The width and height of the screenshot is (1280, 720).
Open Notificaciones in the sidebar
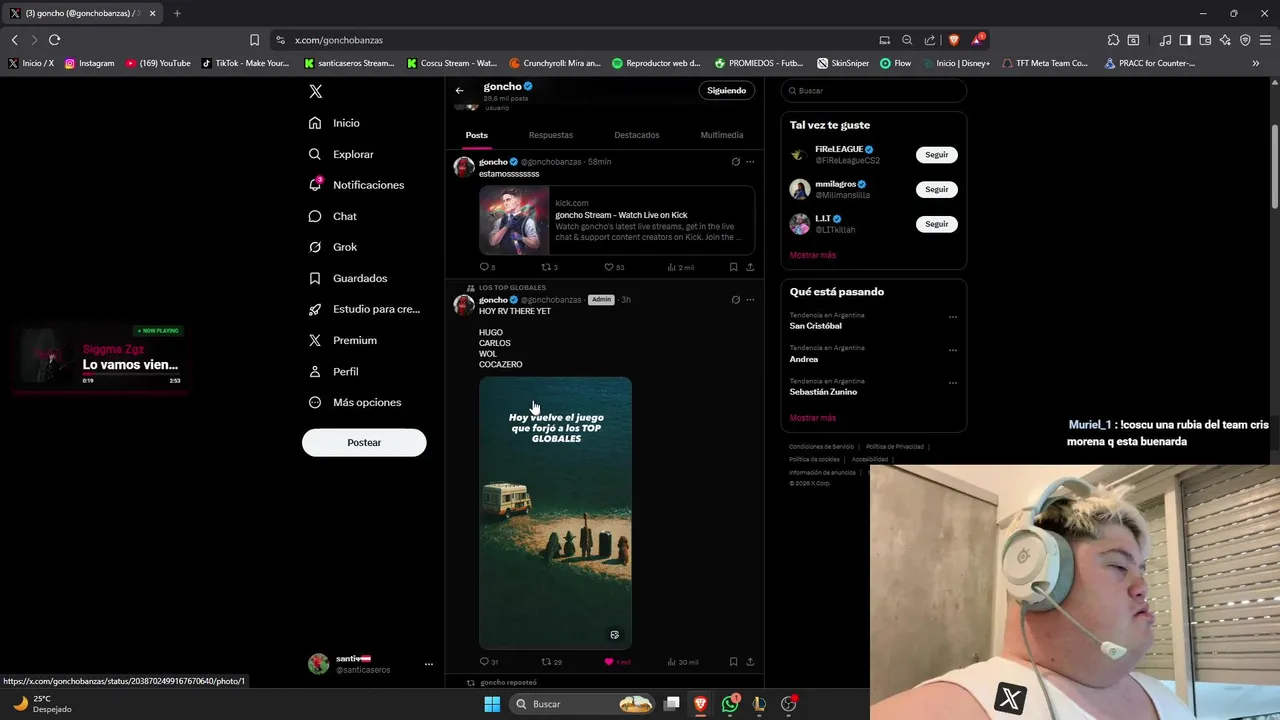pos(357,185)
